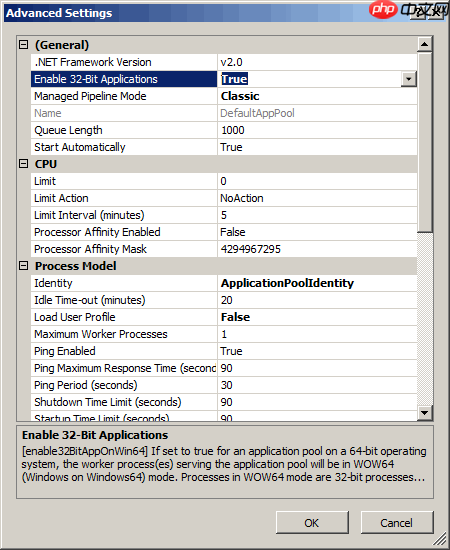This screenshot has height=550, width=450.
Task: Collapse the CPU section
Action: point(23,164)
